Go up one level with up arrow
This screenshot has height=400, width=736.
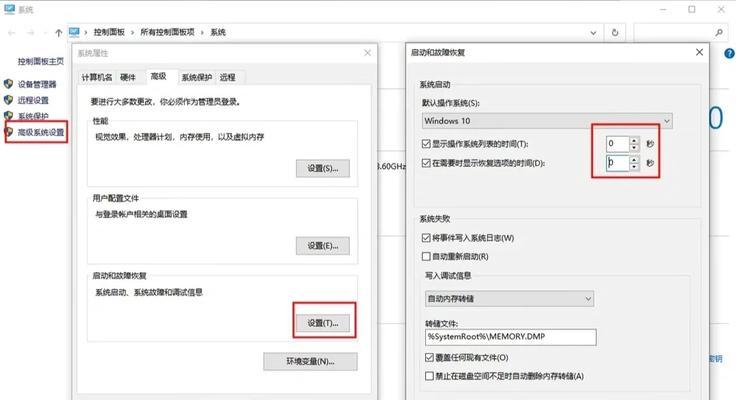coord(58,32)
